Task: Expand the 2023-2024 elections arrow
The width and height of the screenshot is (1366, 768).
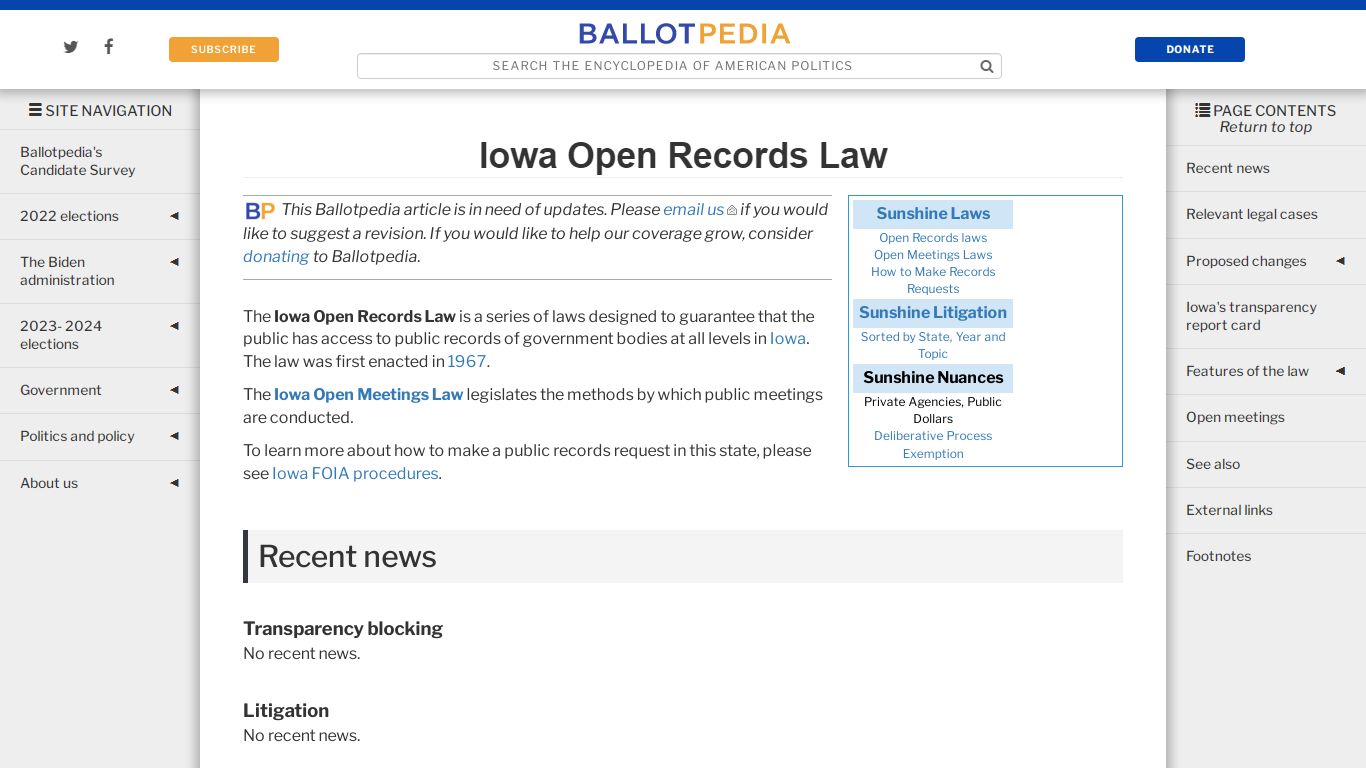Action: coord(174,326)
